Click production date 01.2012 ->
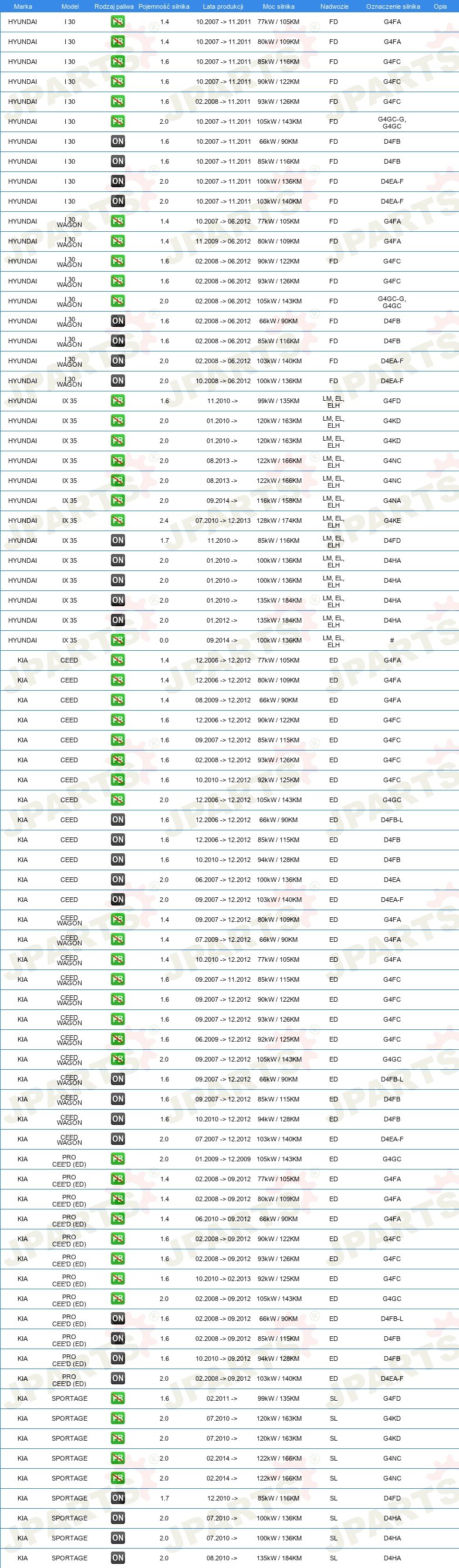Screen dimensions: 459x1568 222,620
